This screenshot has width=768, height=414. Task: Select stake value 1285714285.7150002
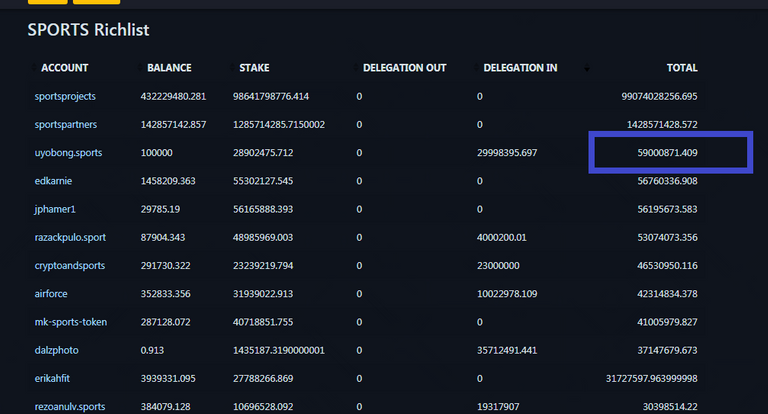coord(279,124)
